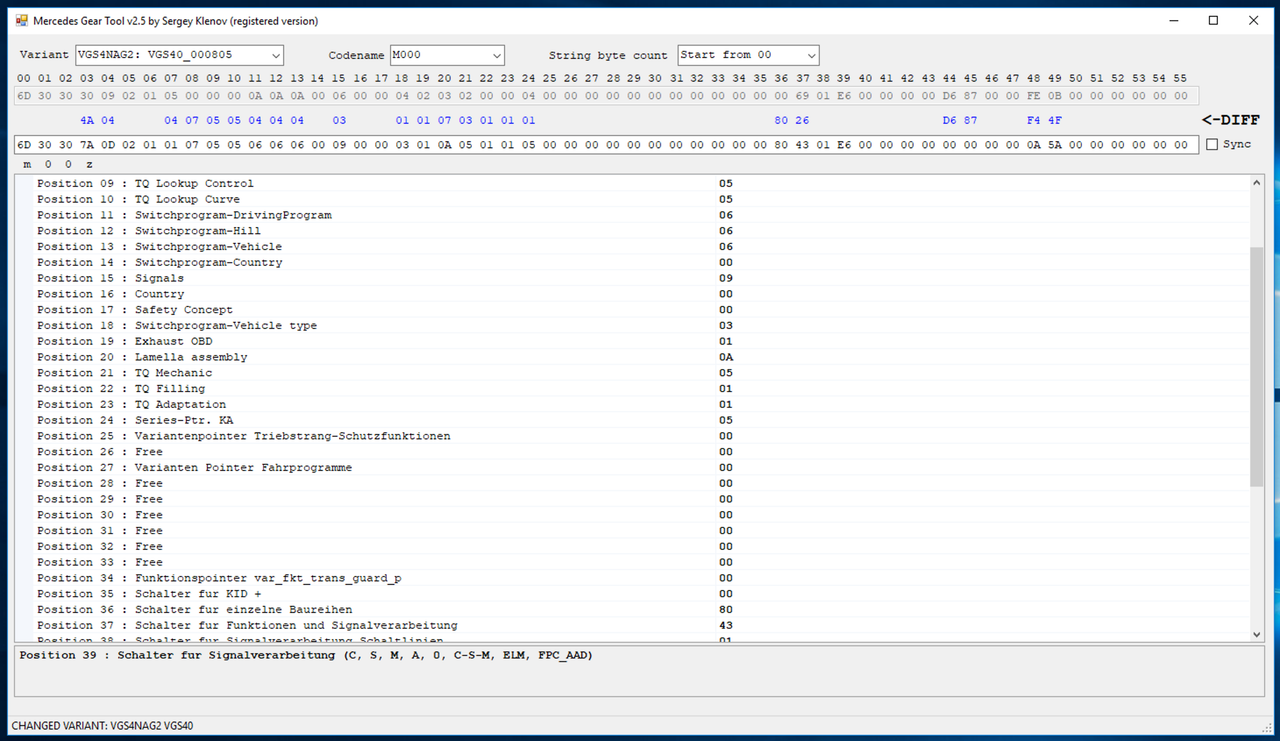The height and width of the screenshot is (741, 1280).
Task: Click the <-DIFF label
Action: 1230,120
